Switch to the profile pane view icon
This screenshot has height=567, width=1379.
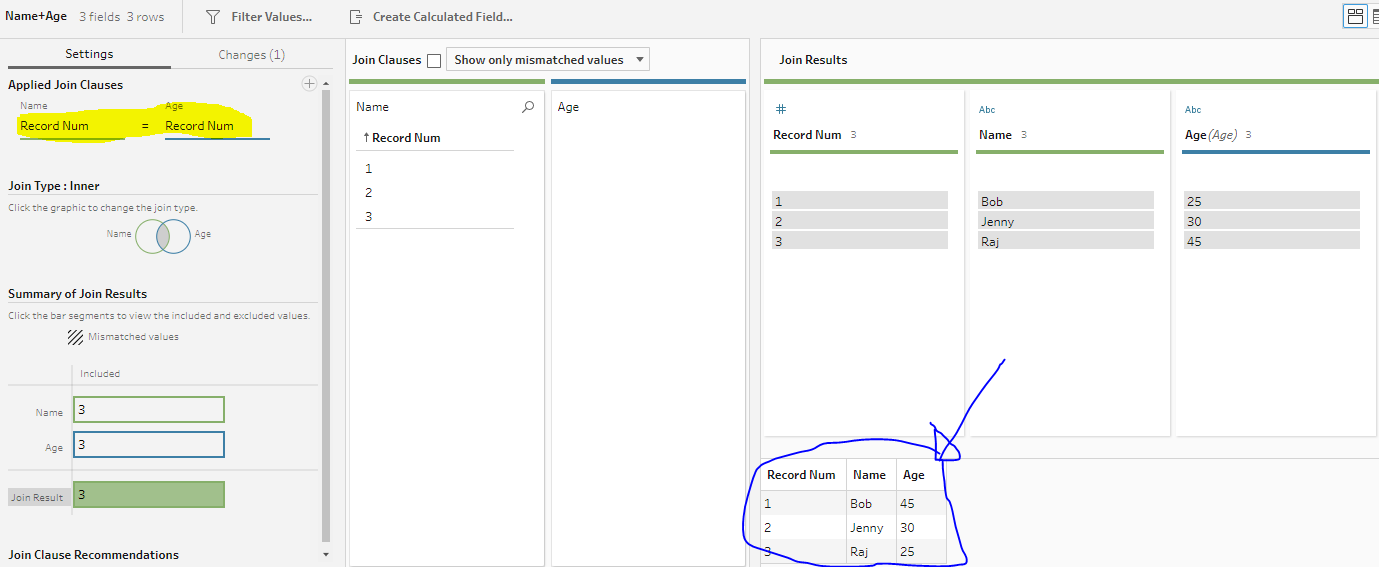pyautogui.click(x=1355, y=16)
